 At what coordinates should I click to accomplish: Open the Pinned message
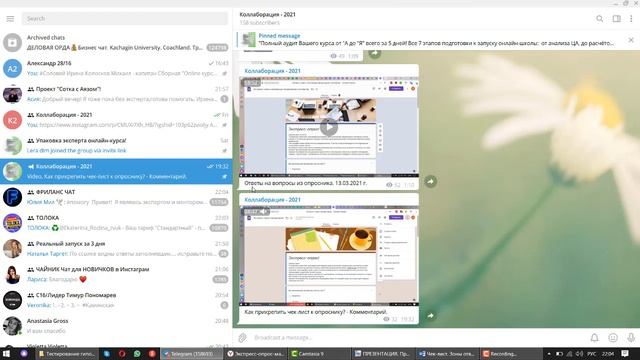tap(429, 40)
